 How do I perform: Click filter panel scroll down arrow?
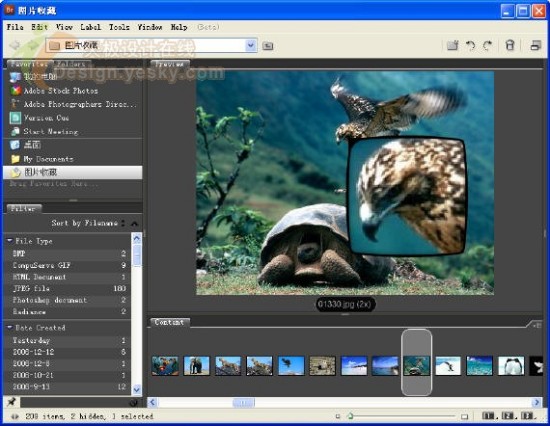[137, 389]
